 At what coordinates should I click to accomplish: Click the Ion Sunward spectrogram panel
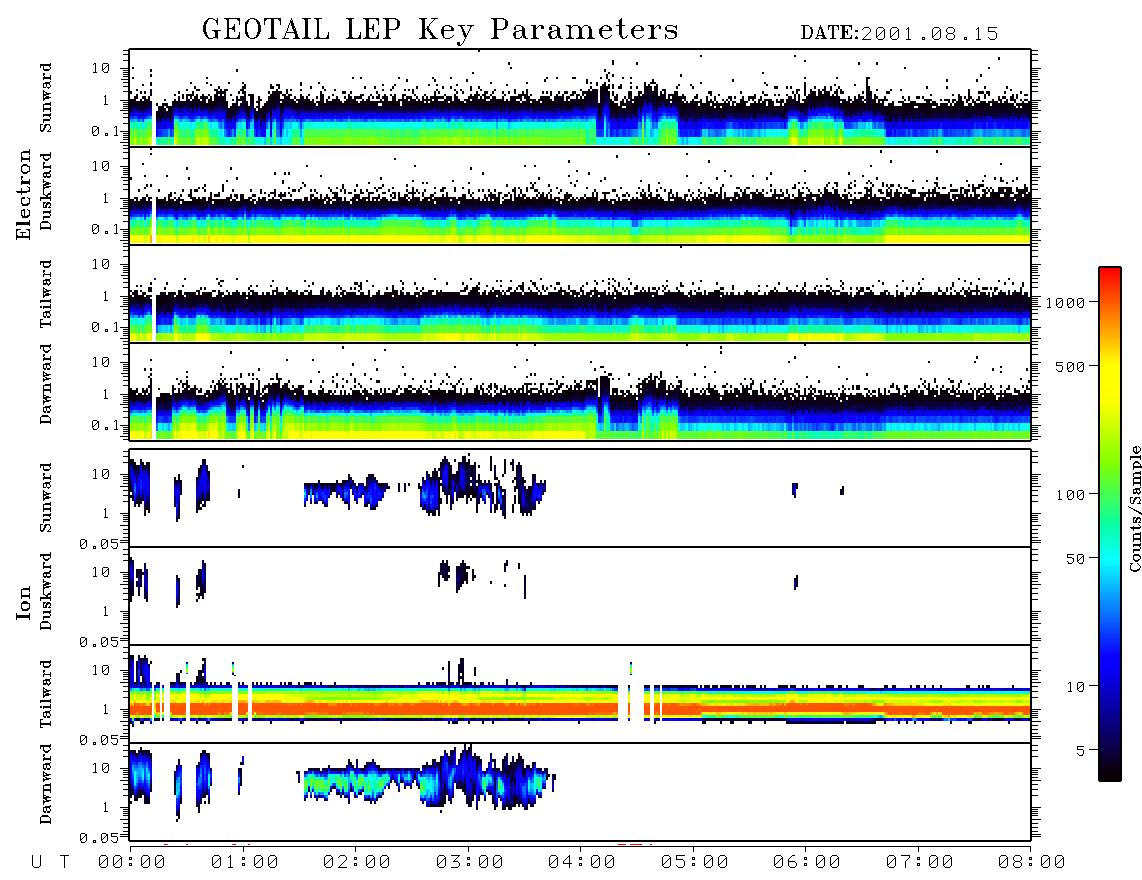click(580, 498)
